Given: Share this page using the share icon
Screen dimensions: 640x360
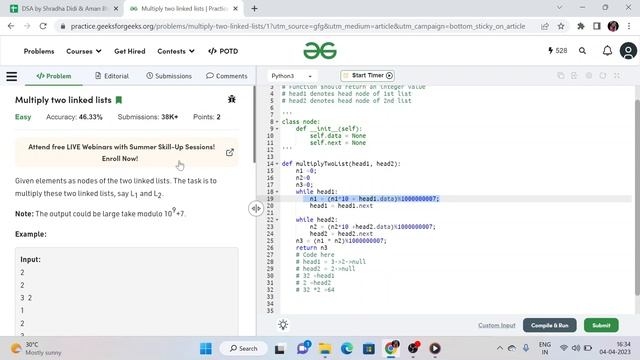Looking at the screenshot, I should [x=545, y=26].
